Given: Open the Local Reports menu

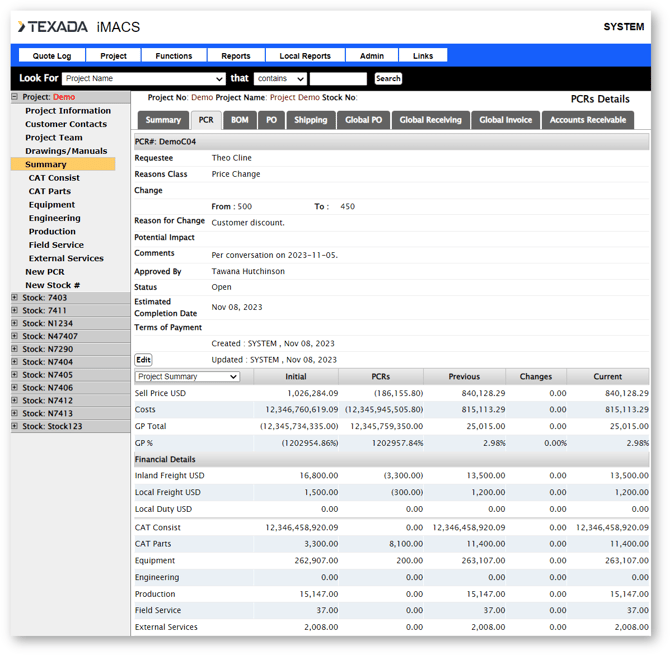Looking at the screenshot, I should tap(305, 56).
